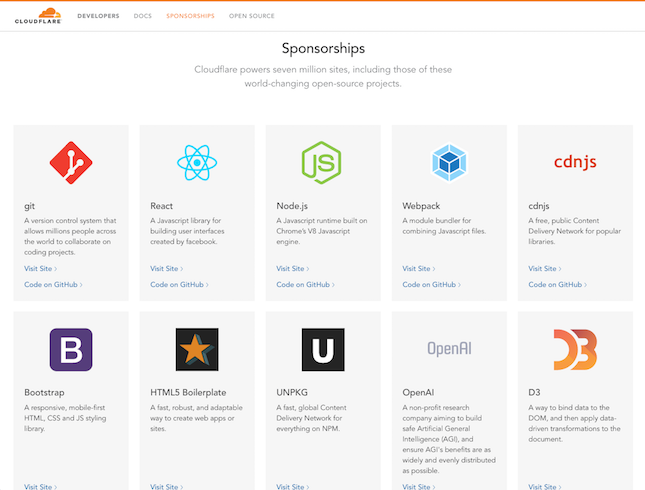Click the 'UNPKG' card title

[x=292, y=392]
